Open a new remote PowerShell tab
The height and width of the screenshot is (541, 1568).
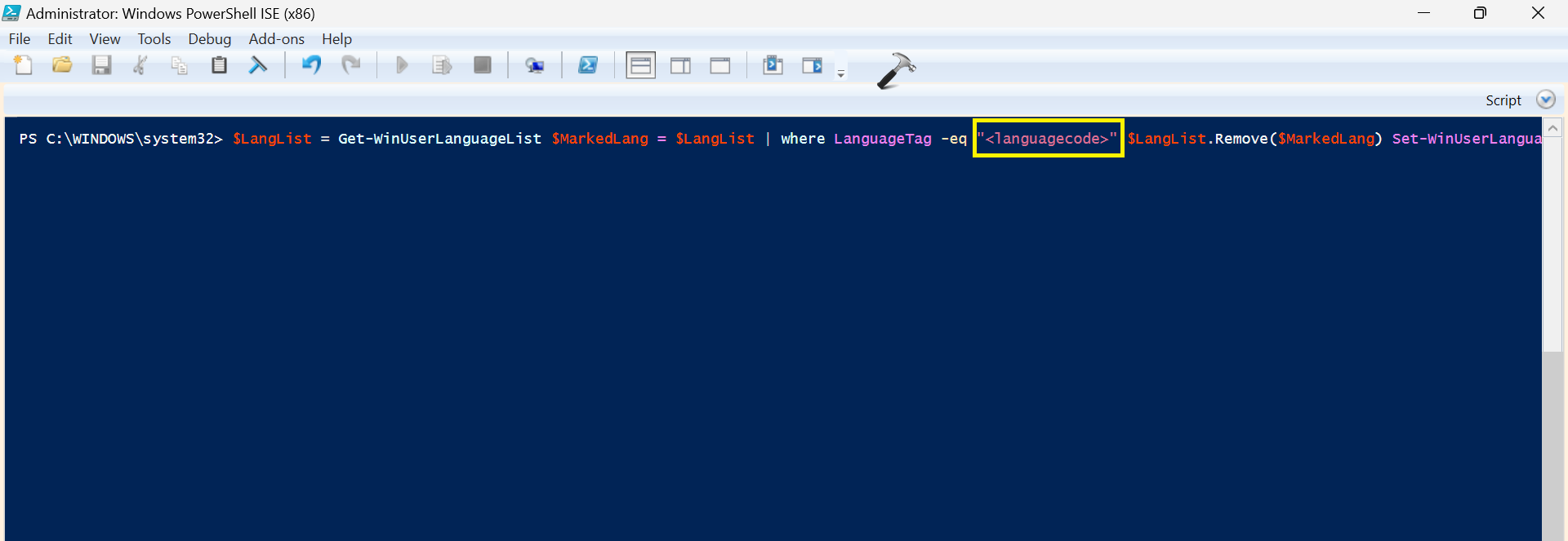535,65
